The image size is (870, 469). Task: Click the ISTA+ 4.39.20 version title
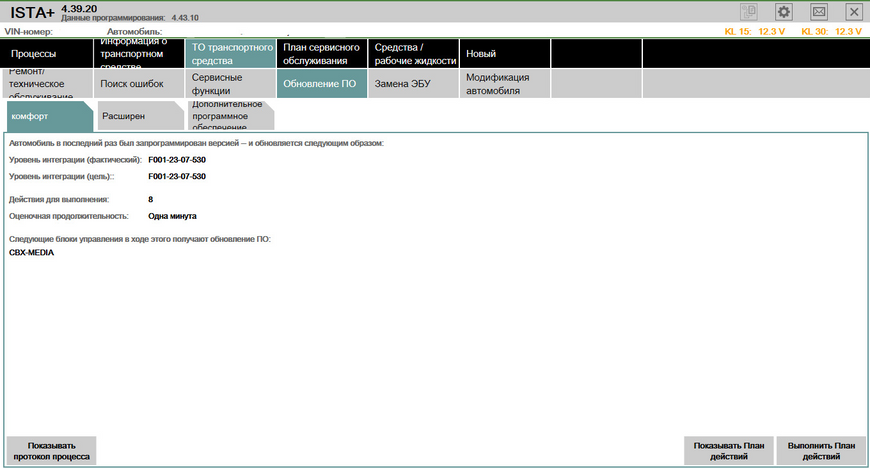pos(53,11)
